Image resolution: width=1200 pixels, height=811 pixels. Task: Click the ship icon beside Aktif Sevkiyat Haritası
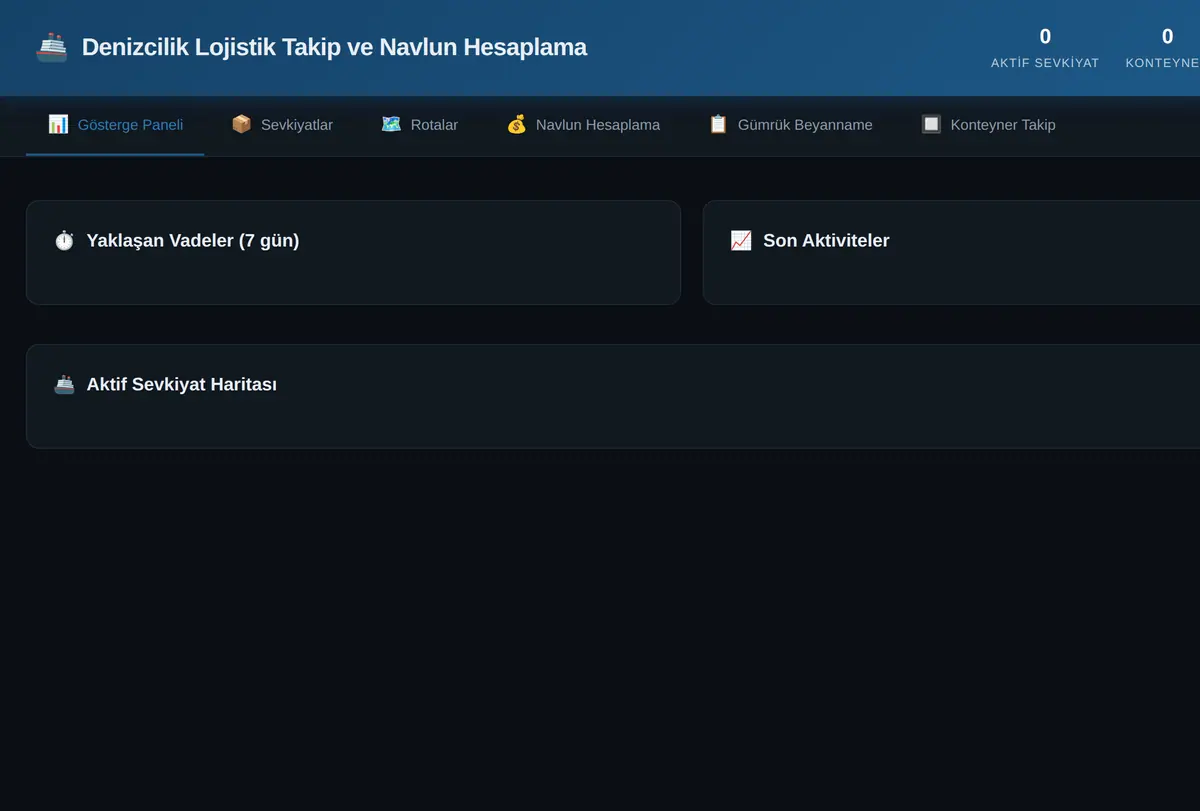(64, 385)
